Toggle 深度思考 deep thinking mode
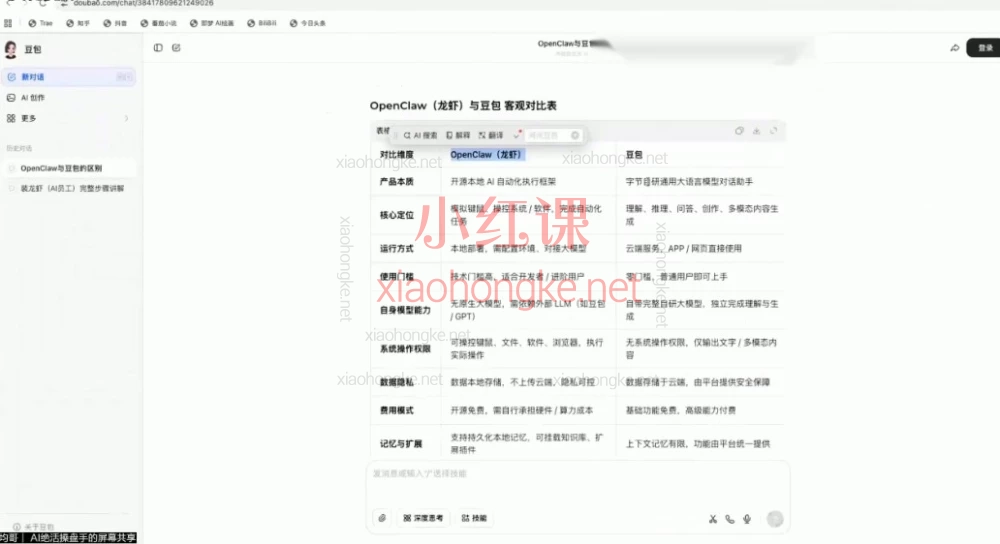The height and width of the screenshot is (544, 1000). (x=423, y=518)
